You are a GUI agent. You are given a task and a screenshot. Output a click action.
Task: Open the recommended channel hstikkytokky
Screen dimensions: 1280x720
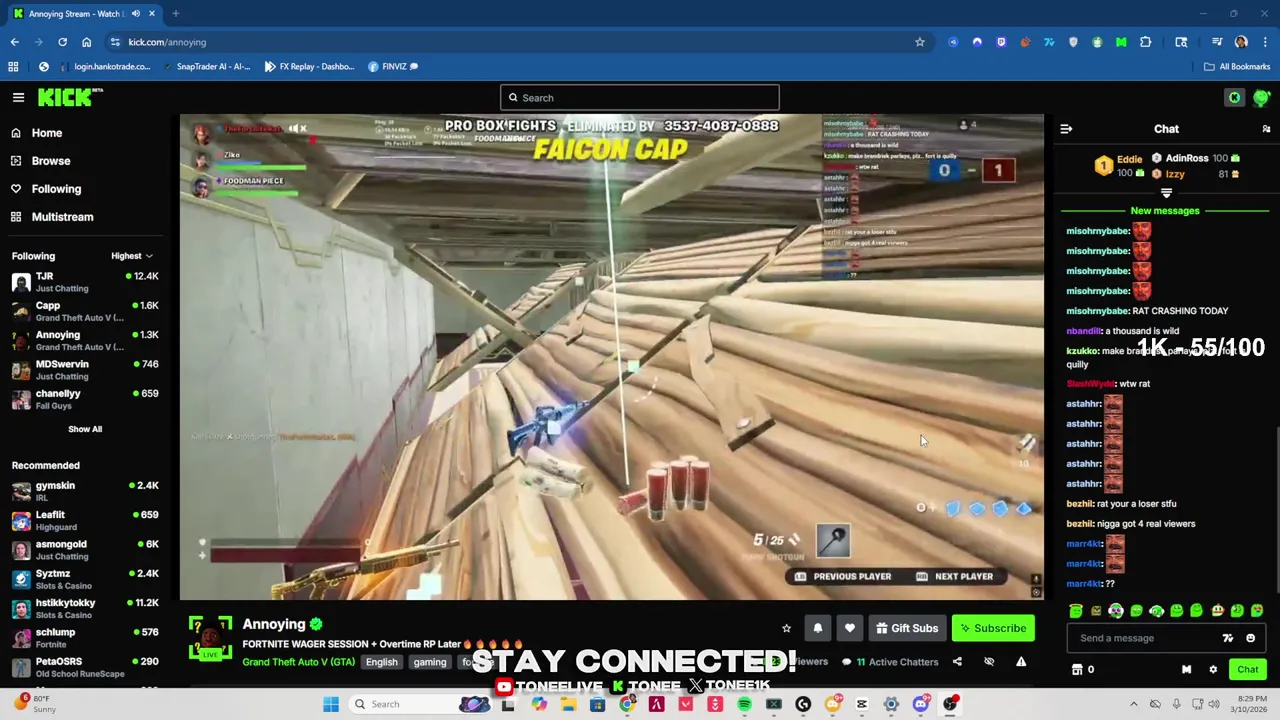pyautogui.click(x=85, y=608)
